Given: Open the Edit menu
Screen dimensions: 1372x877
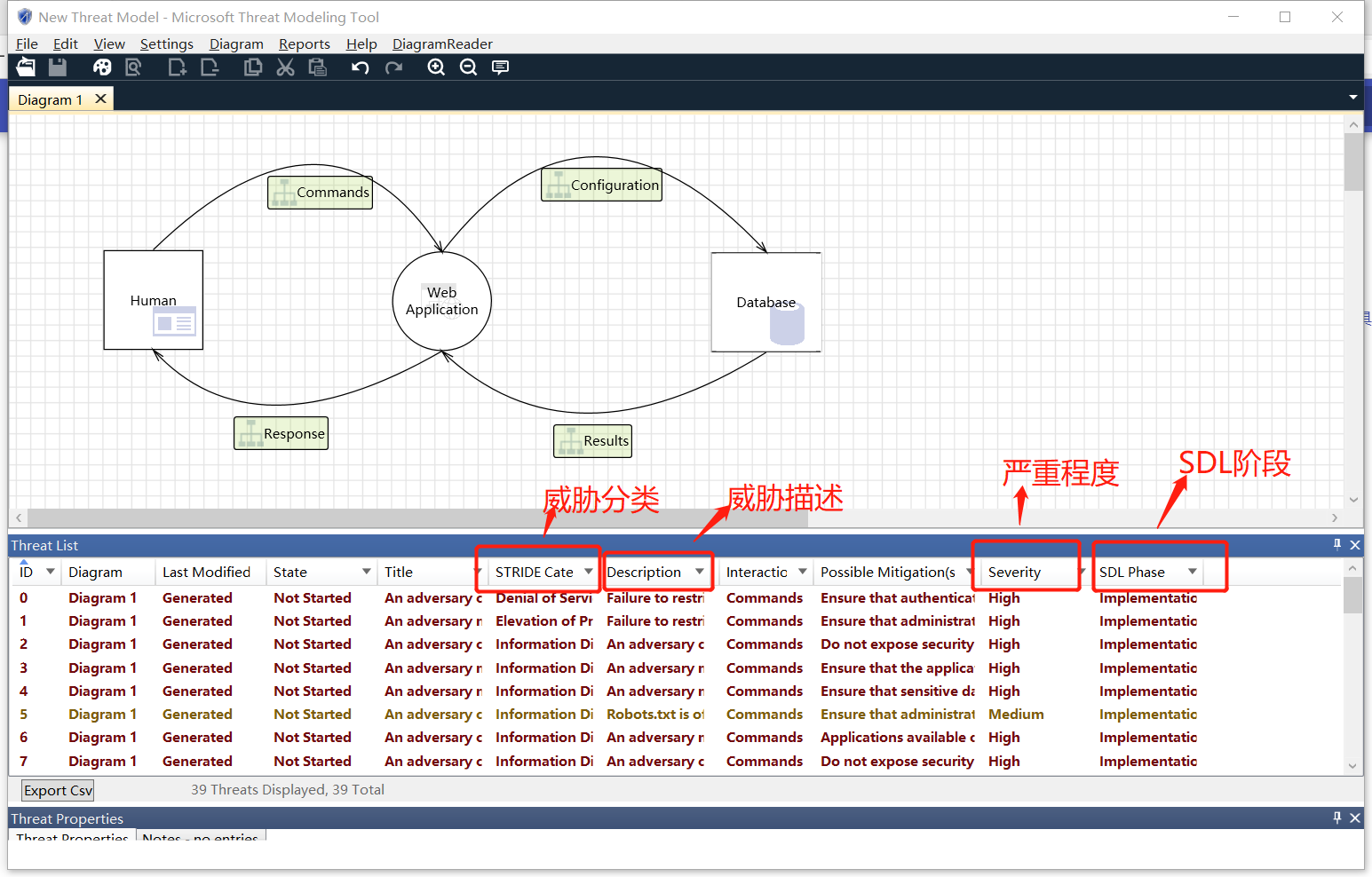Looking at the screenshot, I should coord(65,43).
